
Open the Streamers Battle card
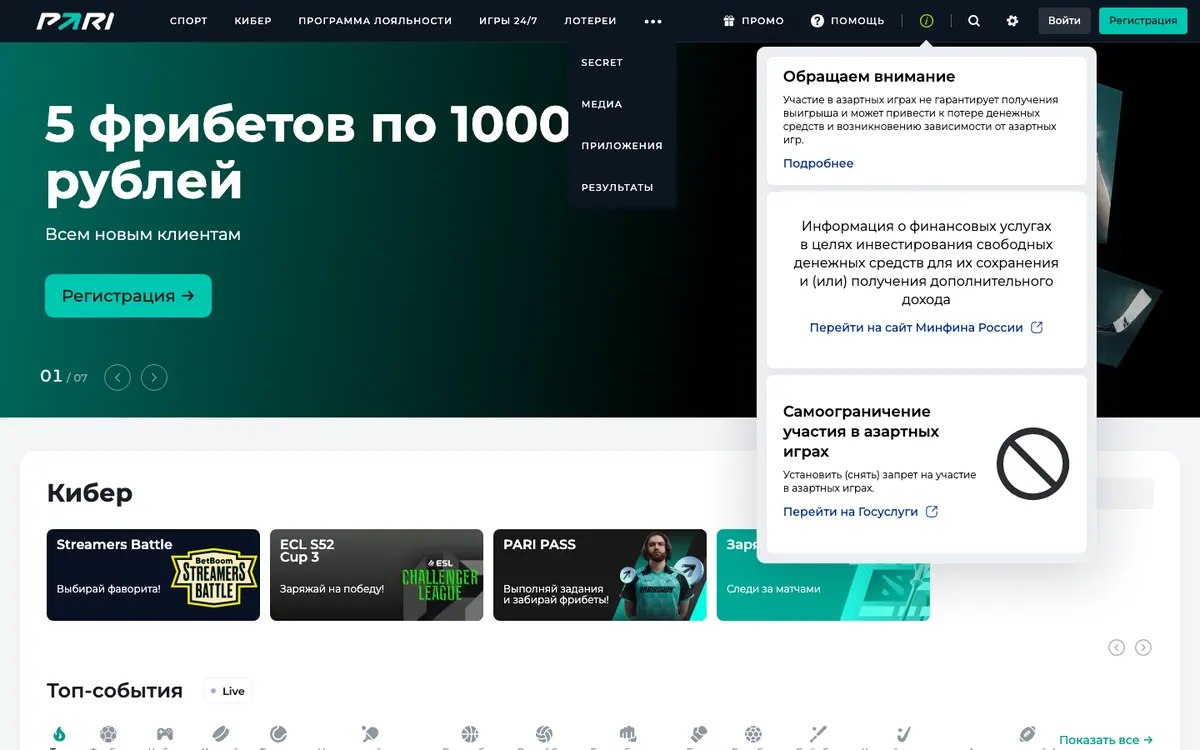[153, 575]
